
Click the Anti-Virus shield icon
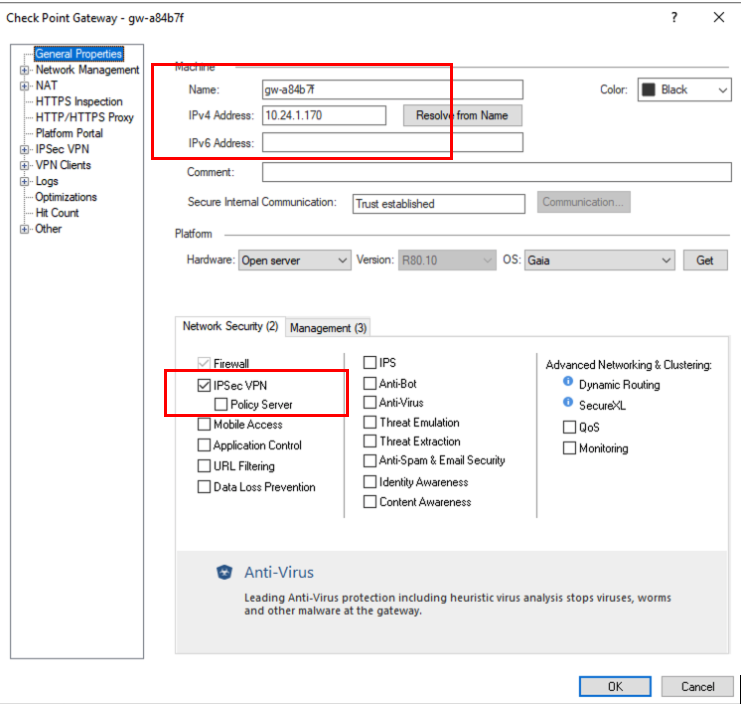[225, 573]
